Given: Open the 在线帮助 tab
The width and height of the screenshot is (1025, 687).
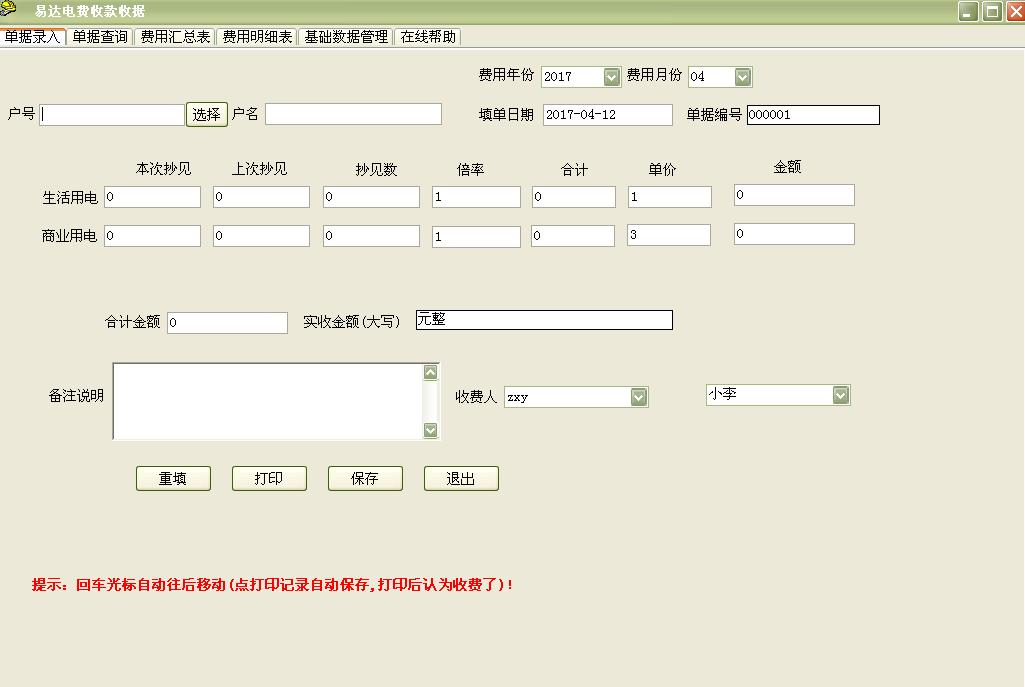Looking at the screenshot, I should pyautogui.click(x=430, y=34).
